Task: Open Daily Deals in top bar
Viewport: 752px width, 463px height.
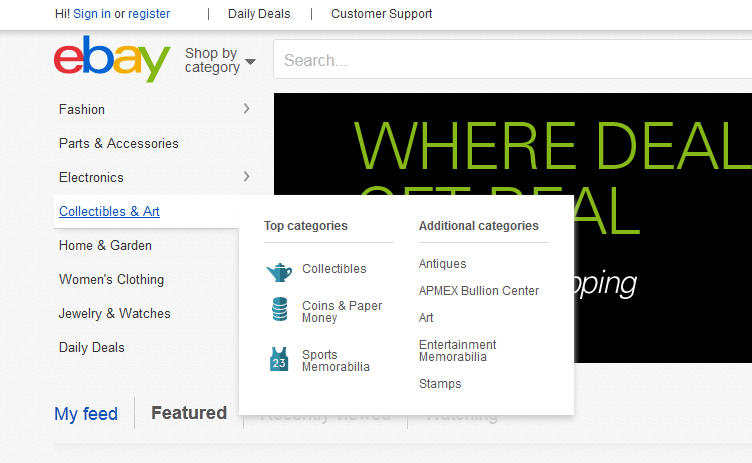Action: (x=259, y=14)
